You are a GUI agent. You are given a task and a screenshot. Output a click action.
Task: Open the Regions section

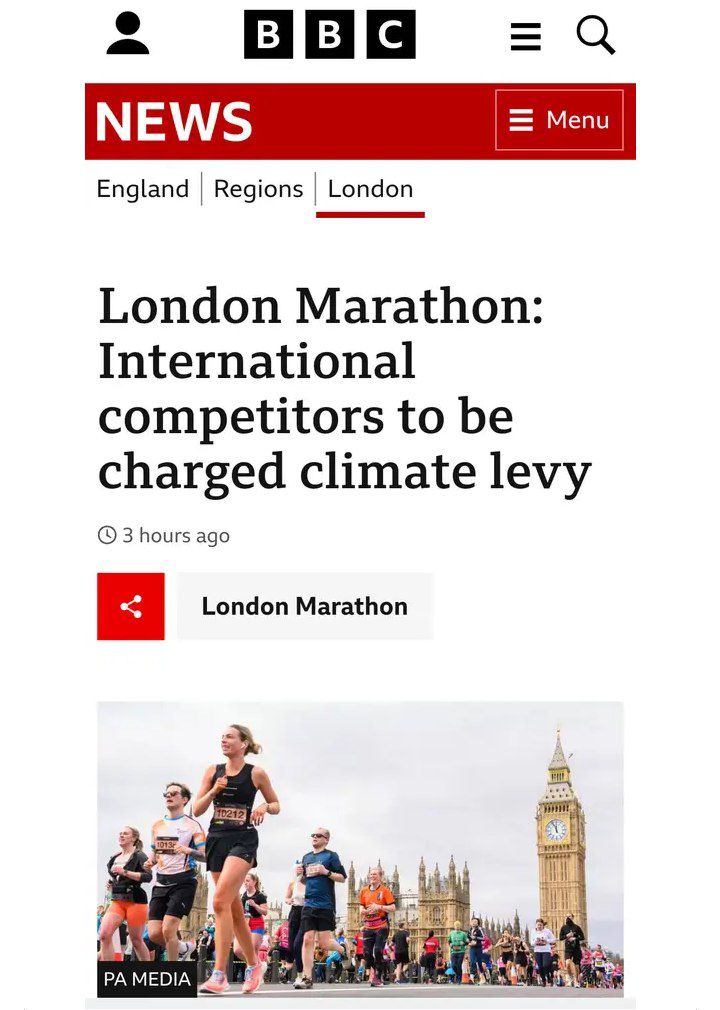coord(258,189)
